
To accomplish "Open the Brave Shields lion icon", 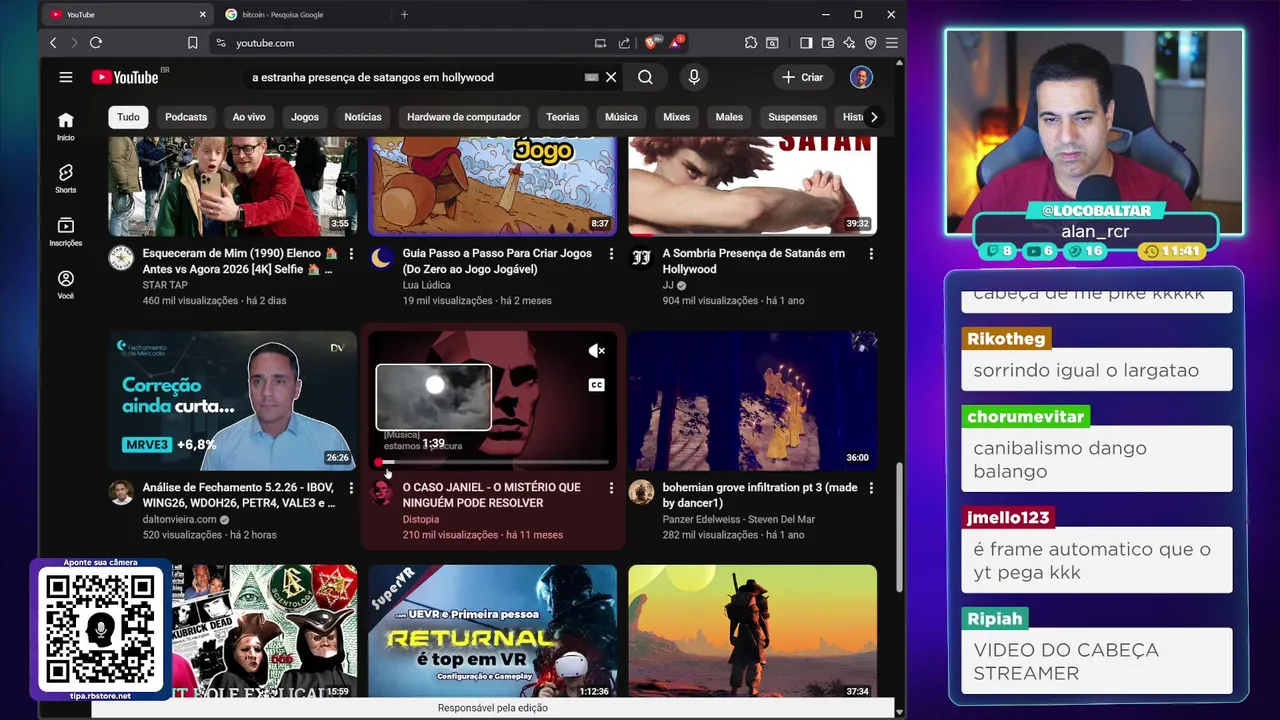I will [x=651, y=42].
